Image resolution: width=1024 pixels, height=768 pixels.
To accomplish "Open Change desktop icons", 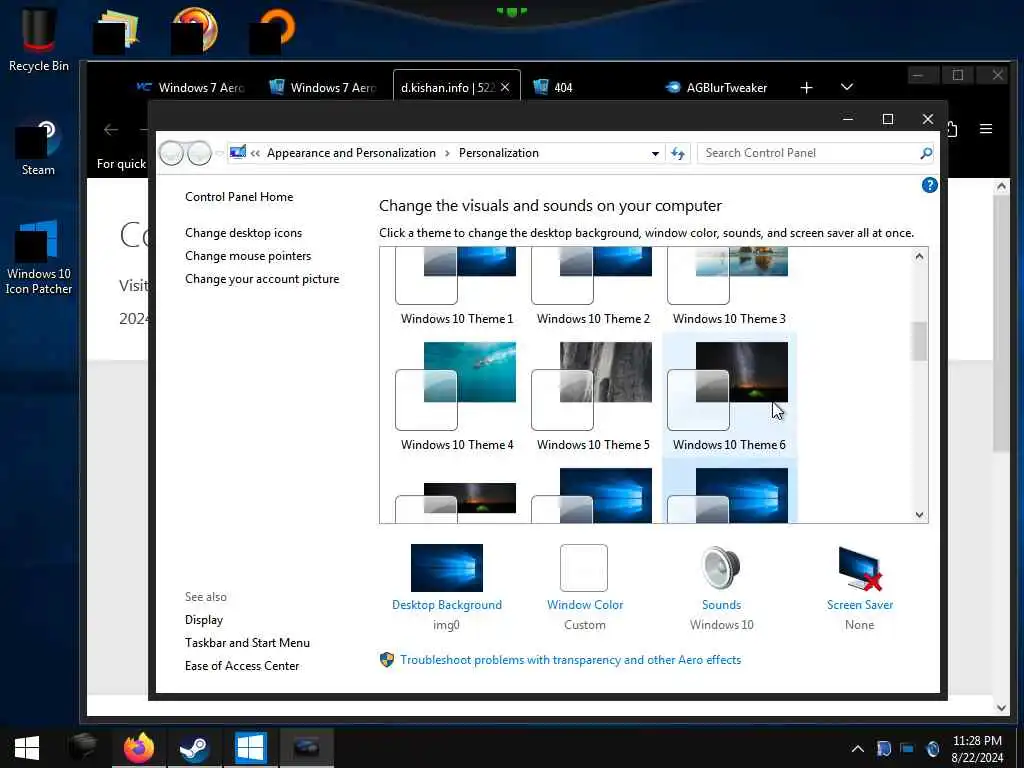I will coord(244,232).
